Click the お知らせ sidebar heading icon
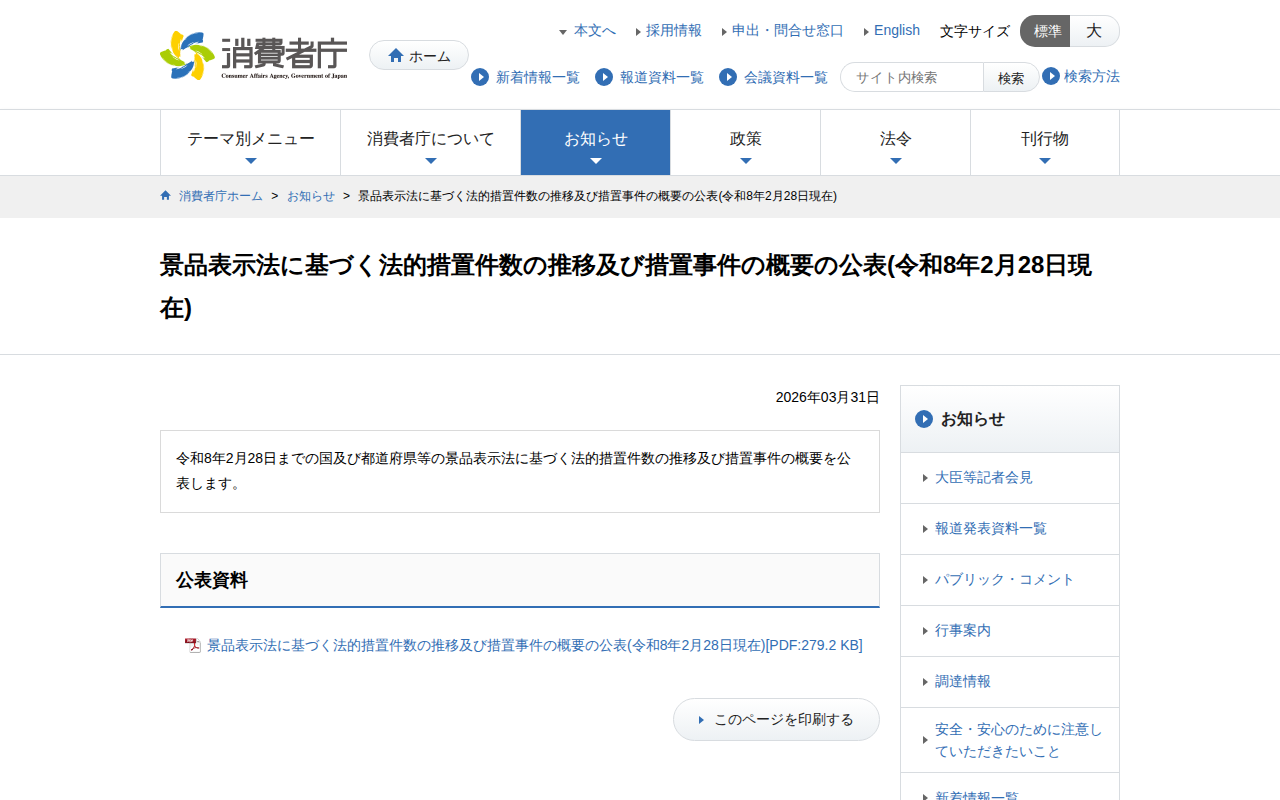 pyautogui.click(x=924, y=419)
